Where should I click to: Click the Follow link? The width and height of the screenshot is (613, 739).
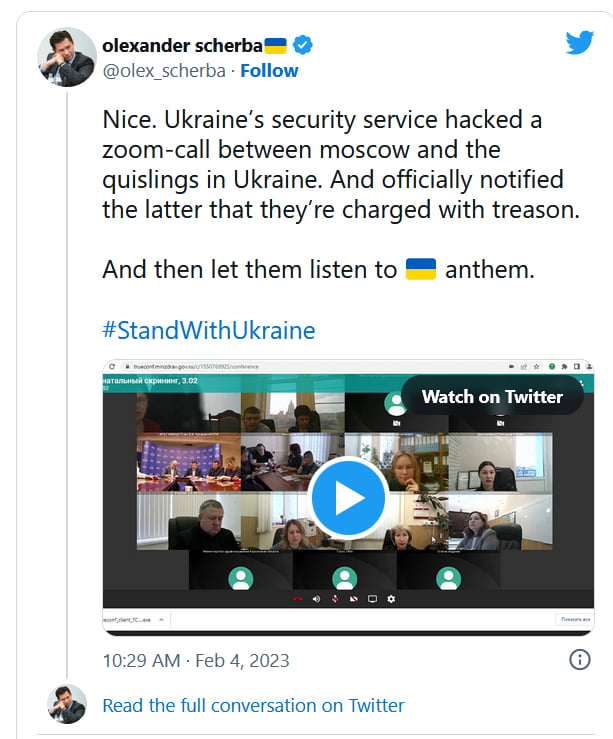269,70
